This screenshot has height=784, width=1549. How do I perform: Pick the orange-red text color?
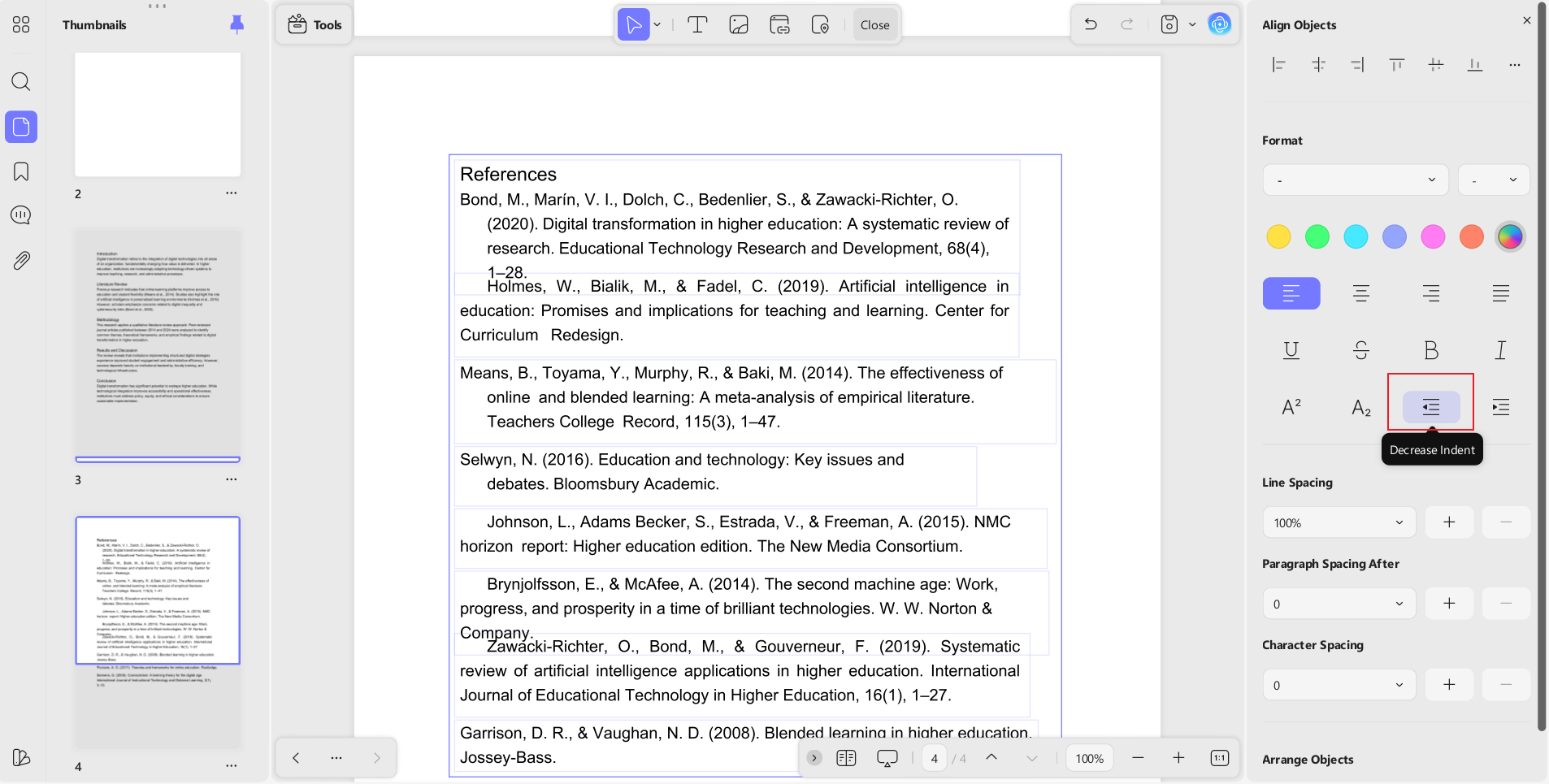click(1472, 236)
